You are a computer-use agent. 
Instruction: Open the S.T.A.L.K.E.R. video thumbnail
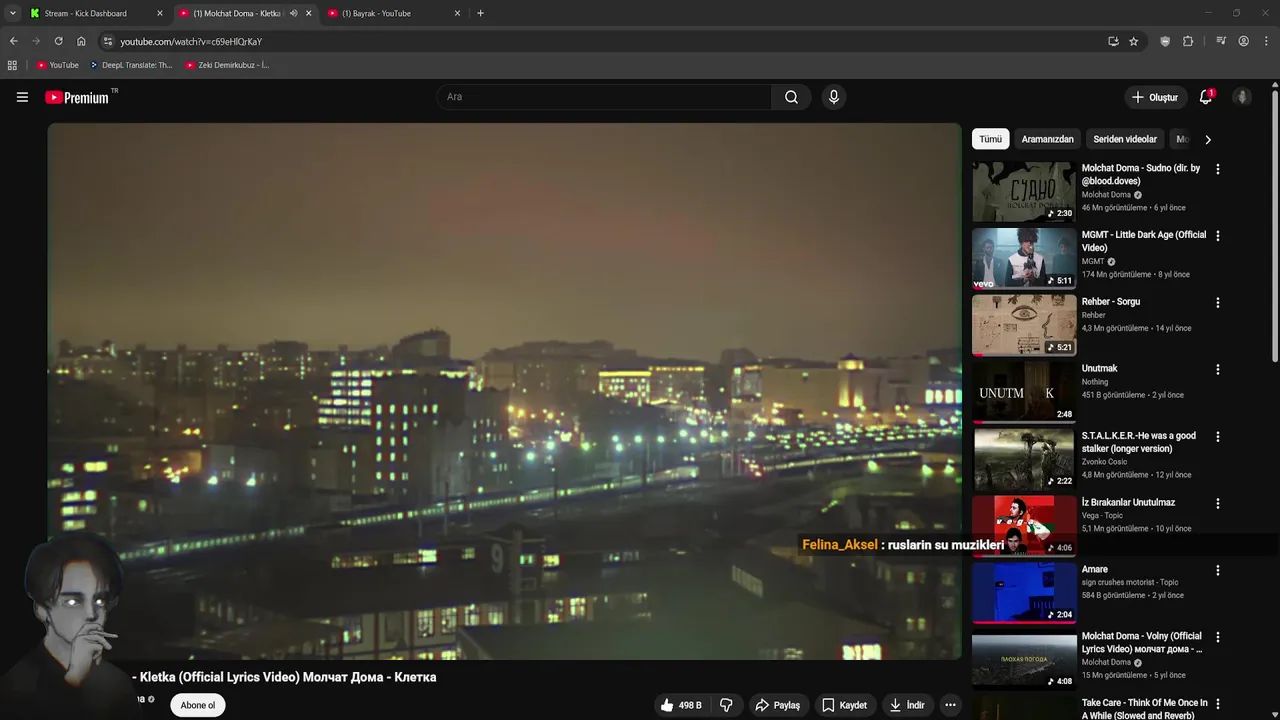(x=1024, y=459)
